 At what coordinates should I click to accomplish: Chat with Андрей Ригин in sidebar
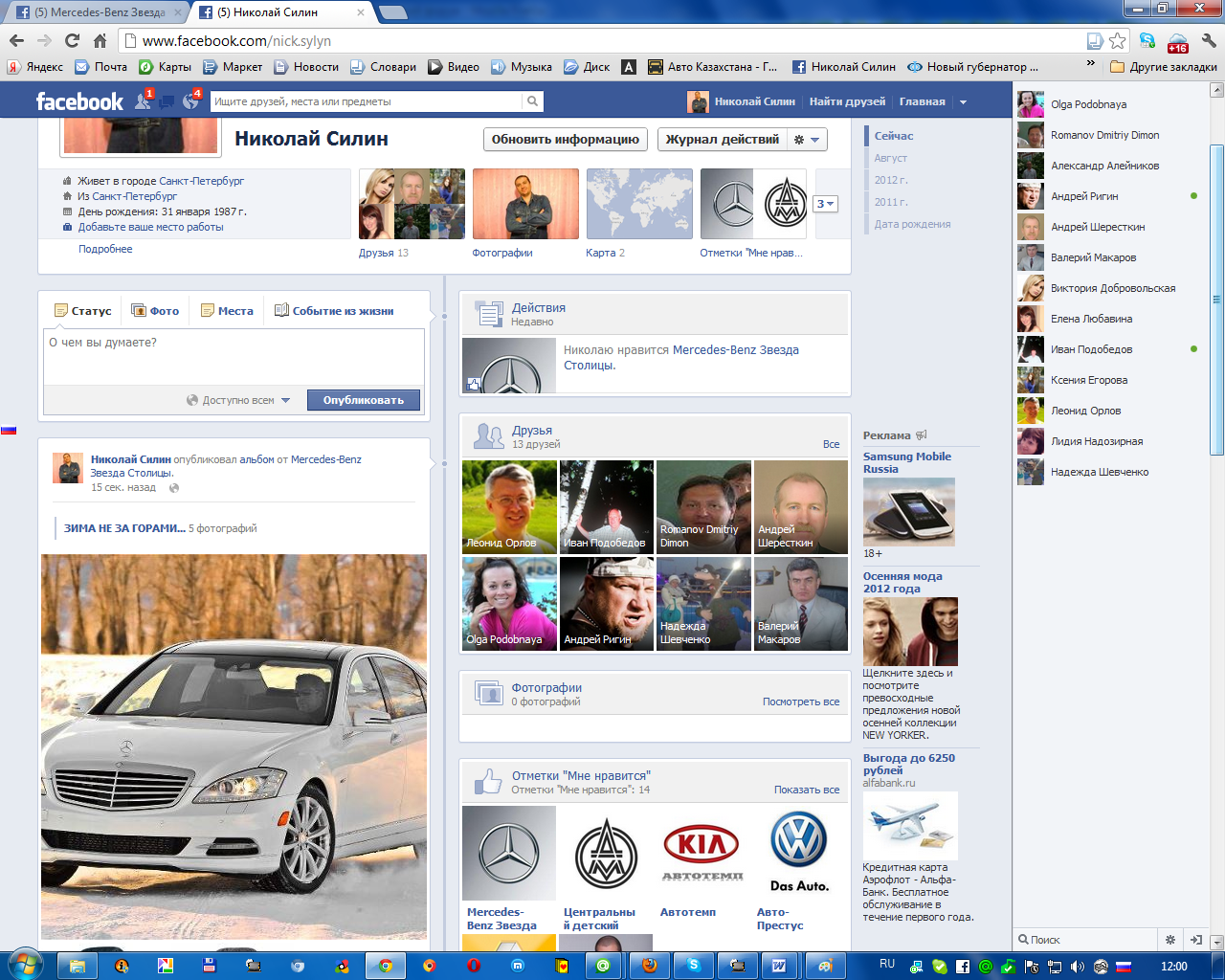[x=1107, y=196]
